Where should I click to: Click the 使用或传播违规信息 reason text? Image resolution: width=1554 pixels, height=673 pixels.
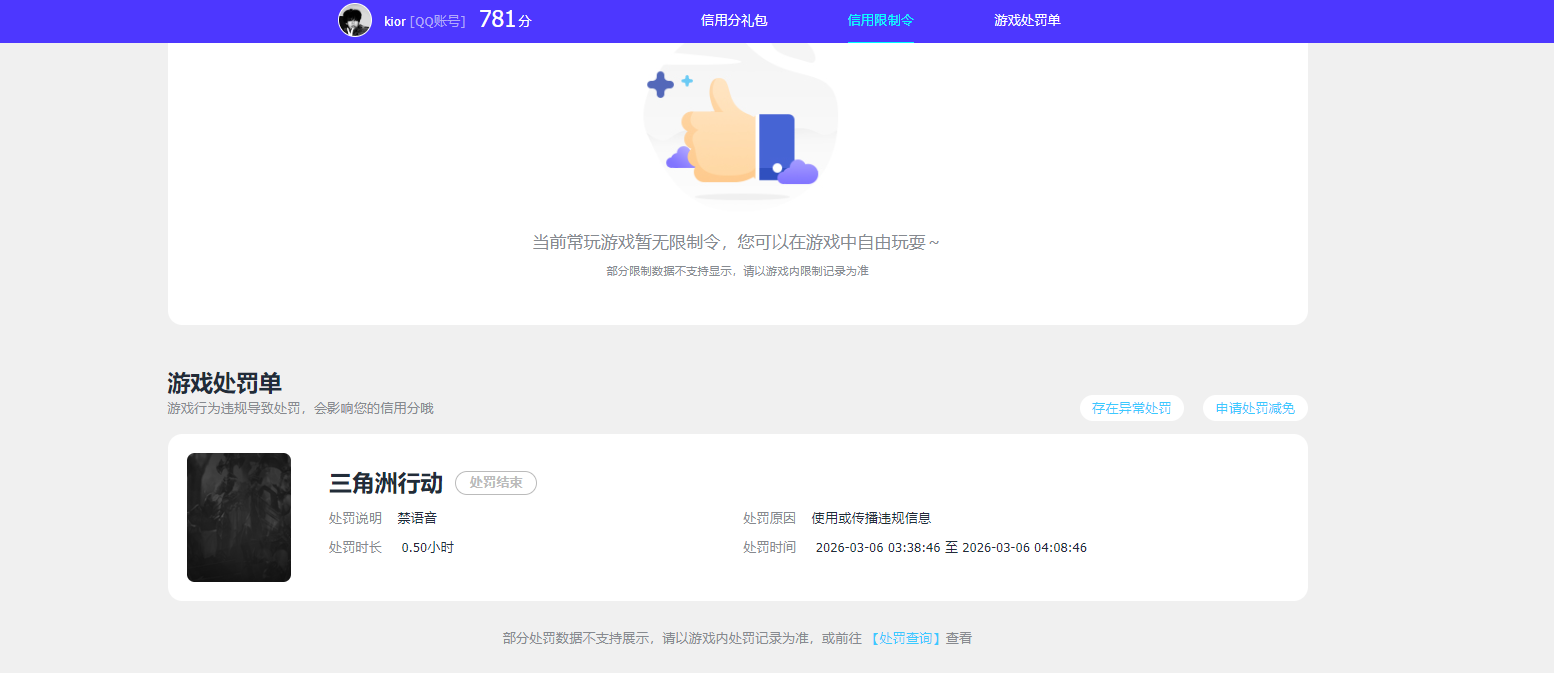(871, 518)
